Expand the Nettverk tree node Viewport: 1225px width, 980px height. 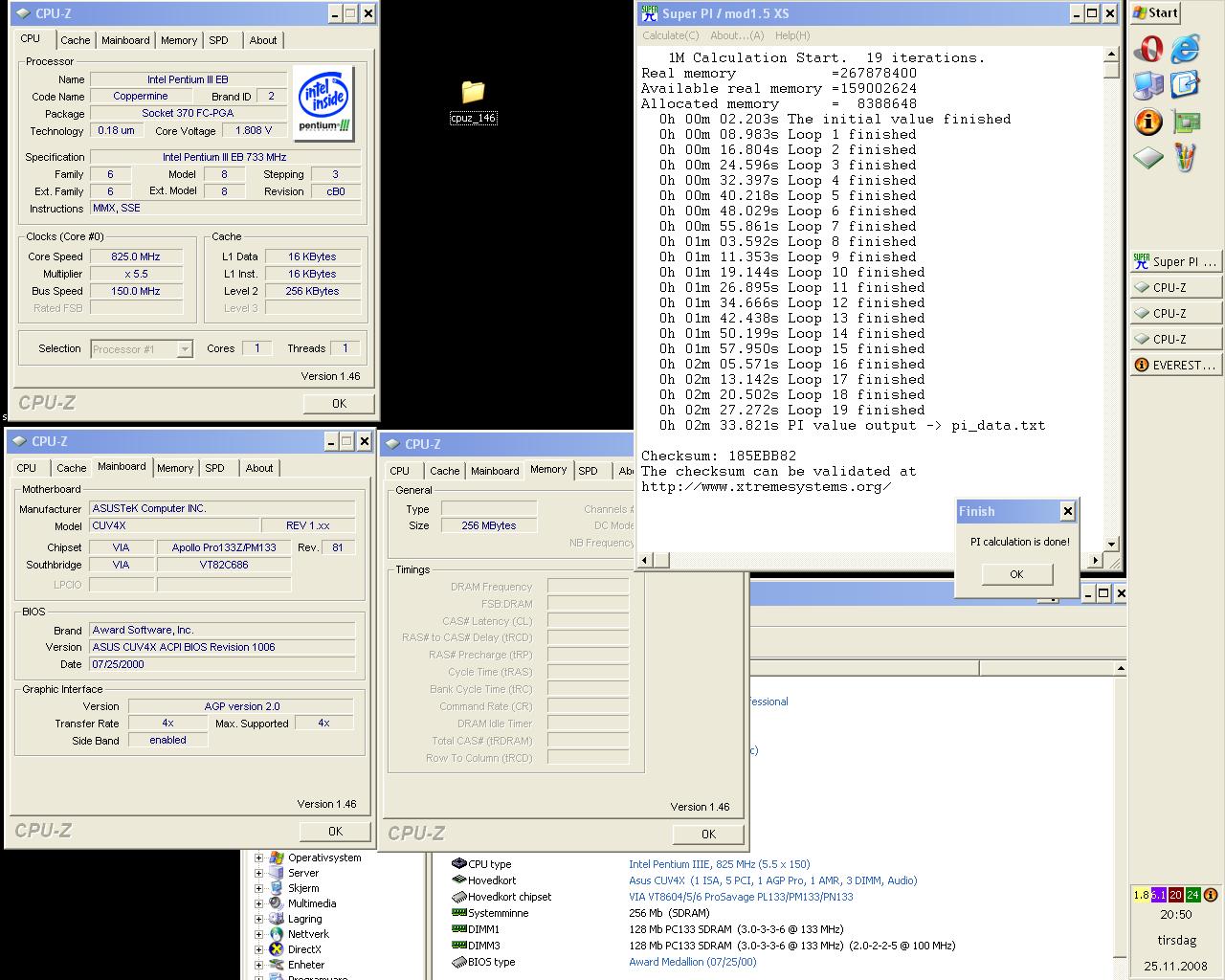258,934
